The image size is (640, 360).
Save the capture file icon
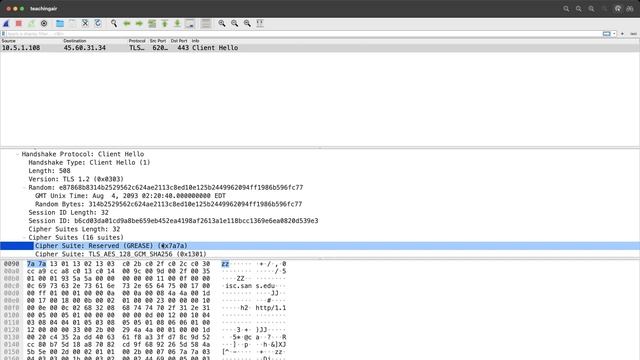point(72,24)
